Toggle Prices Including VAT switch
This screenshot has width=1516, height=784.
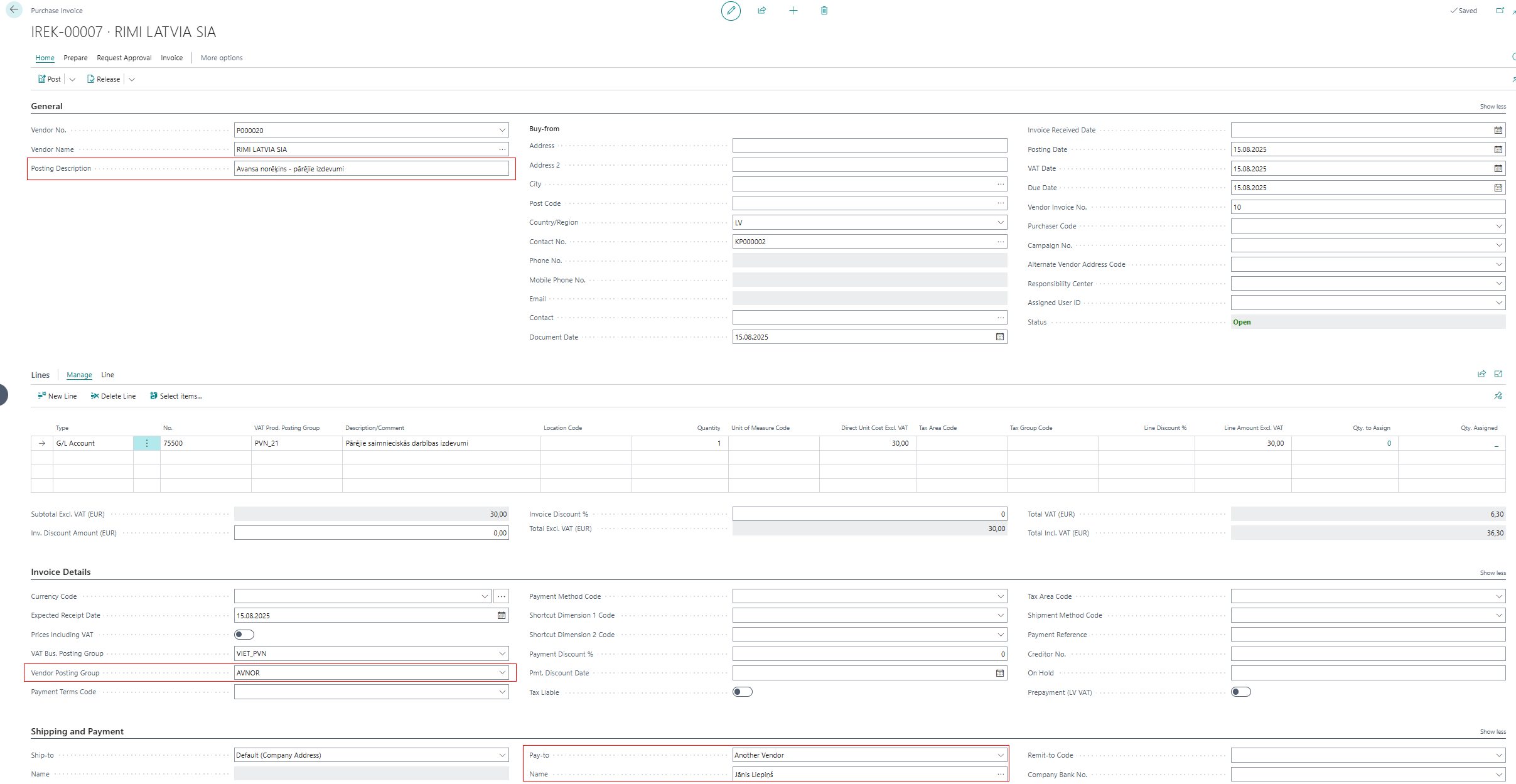[244, 635]
